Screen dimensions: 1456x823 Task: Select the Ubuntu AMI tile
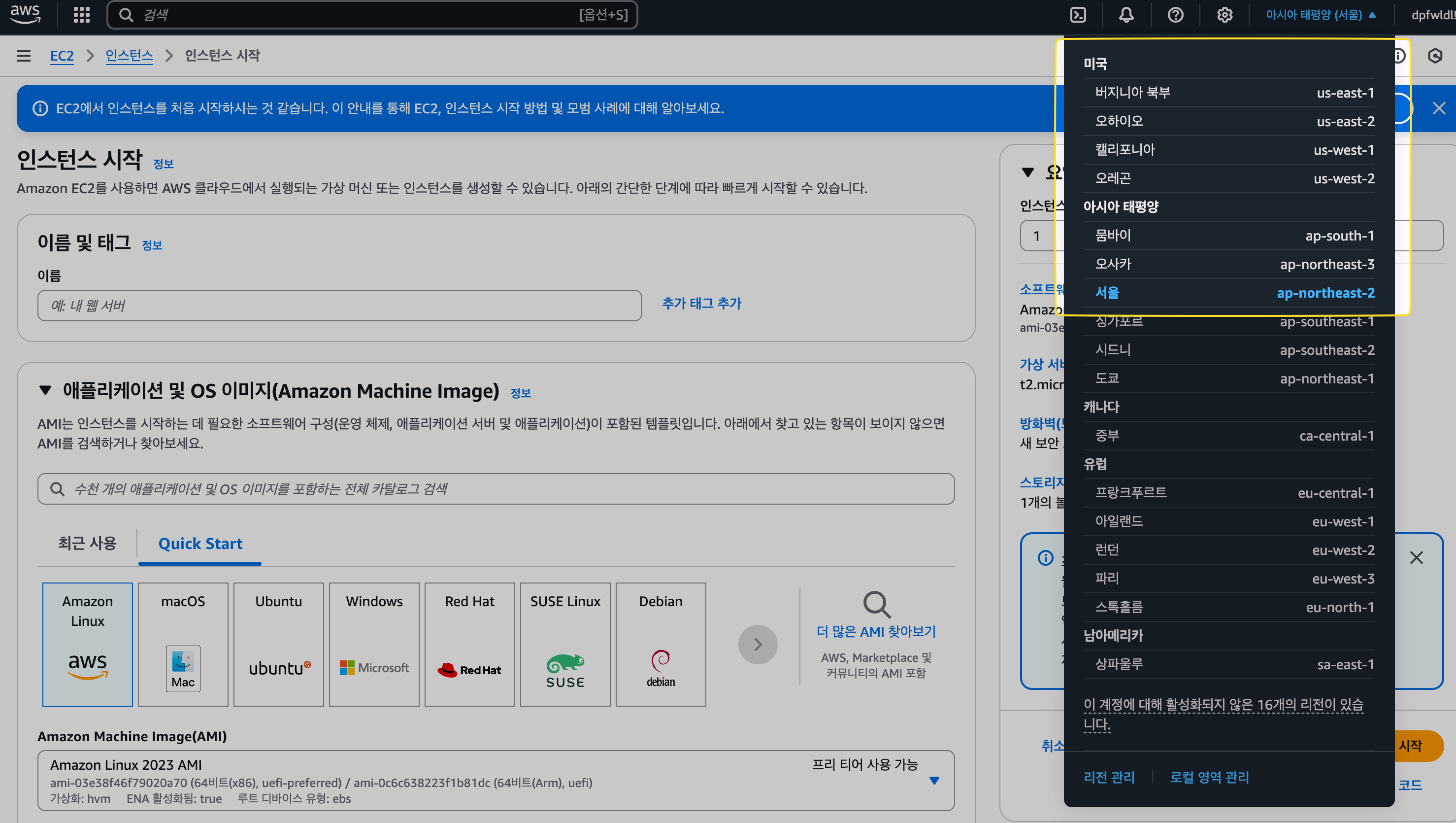279,644
